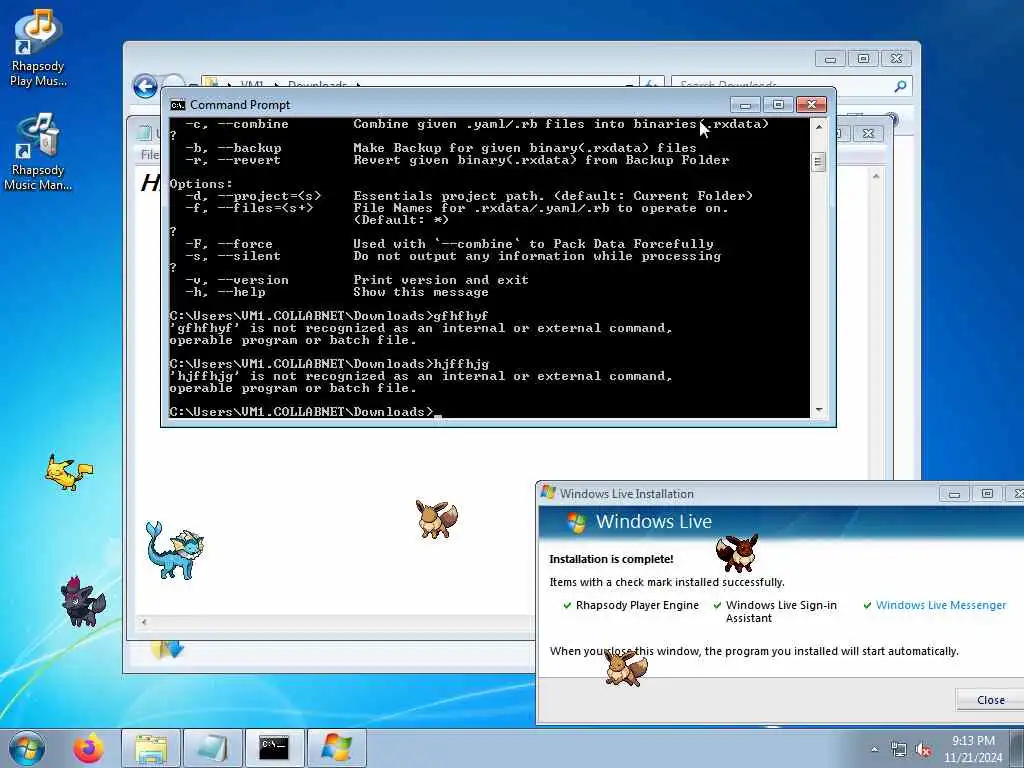
Task: Maximize the Windows Live Installation window
Action: [987, 494]
